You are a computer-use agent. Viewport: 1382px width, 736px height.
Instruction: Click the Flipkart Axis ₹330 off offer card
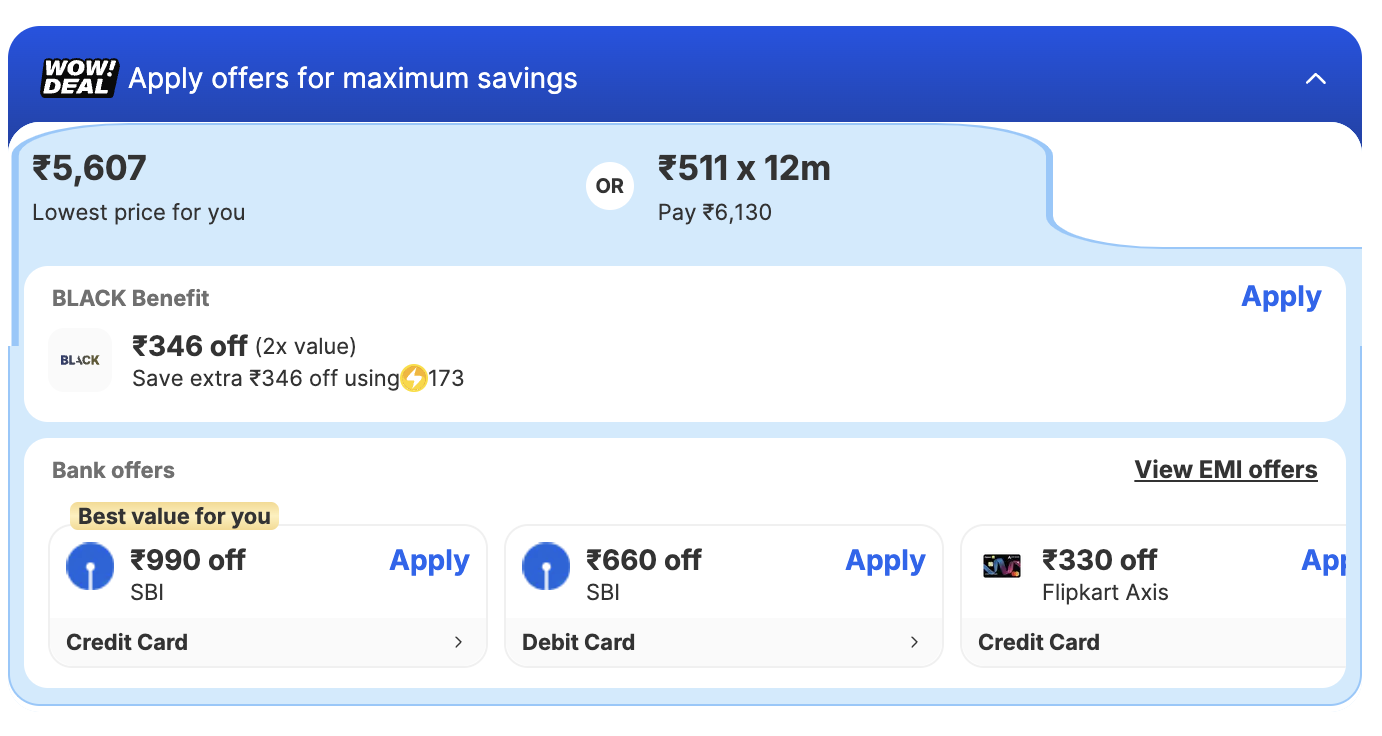(x=1150, y=595)
